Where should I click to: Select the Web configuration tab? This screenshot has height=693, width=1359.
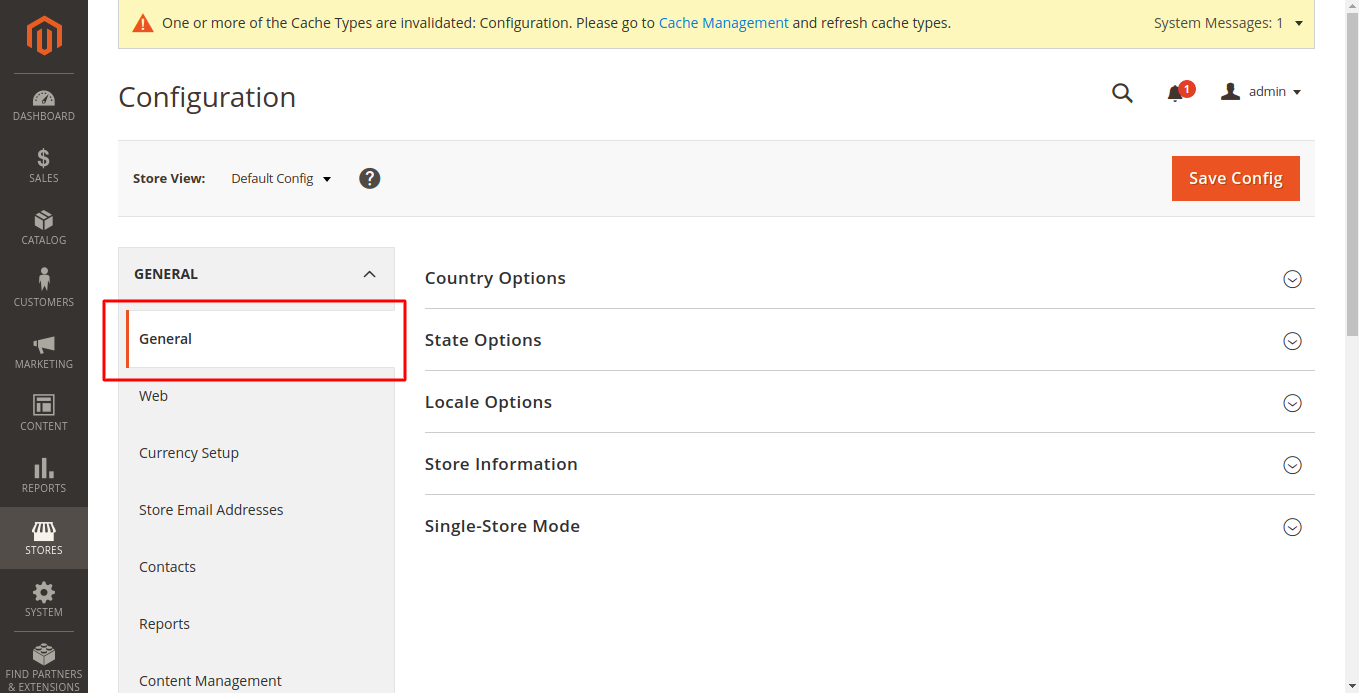256,396
